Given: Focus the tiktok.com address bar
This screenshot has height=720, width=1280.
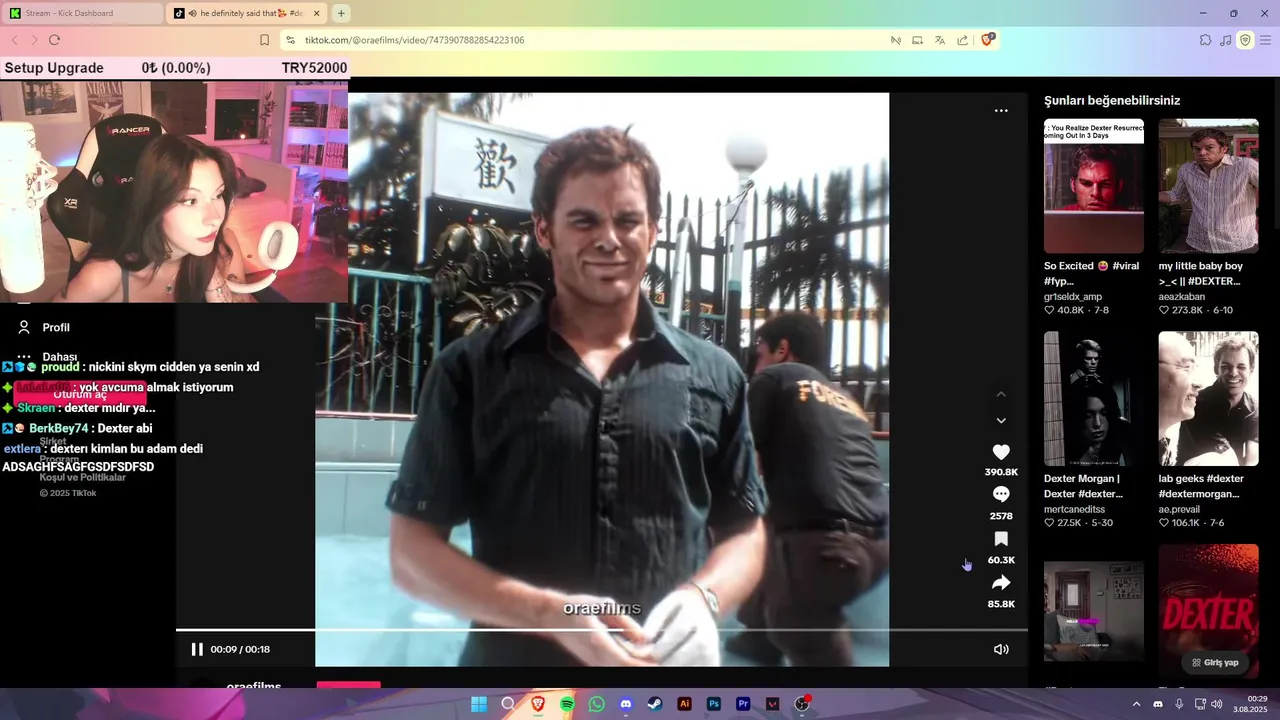Looking at the screenshot, I should tap(590, 40).
